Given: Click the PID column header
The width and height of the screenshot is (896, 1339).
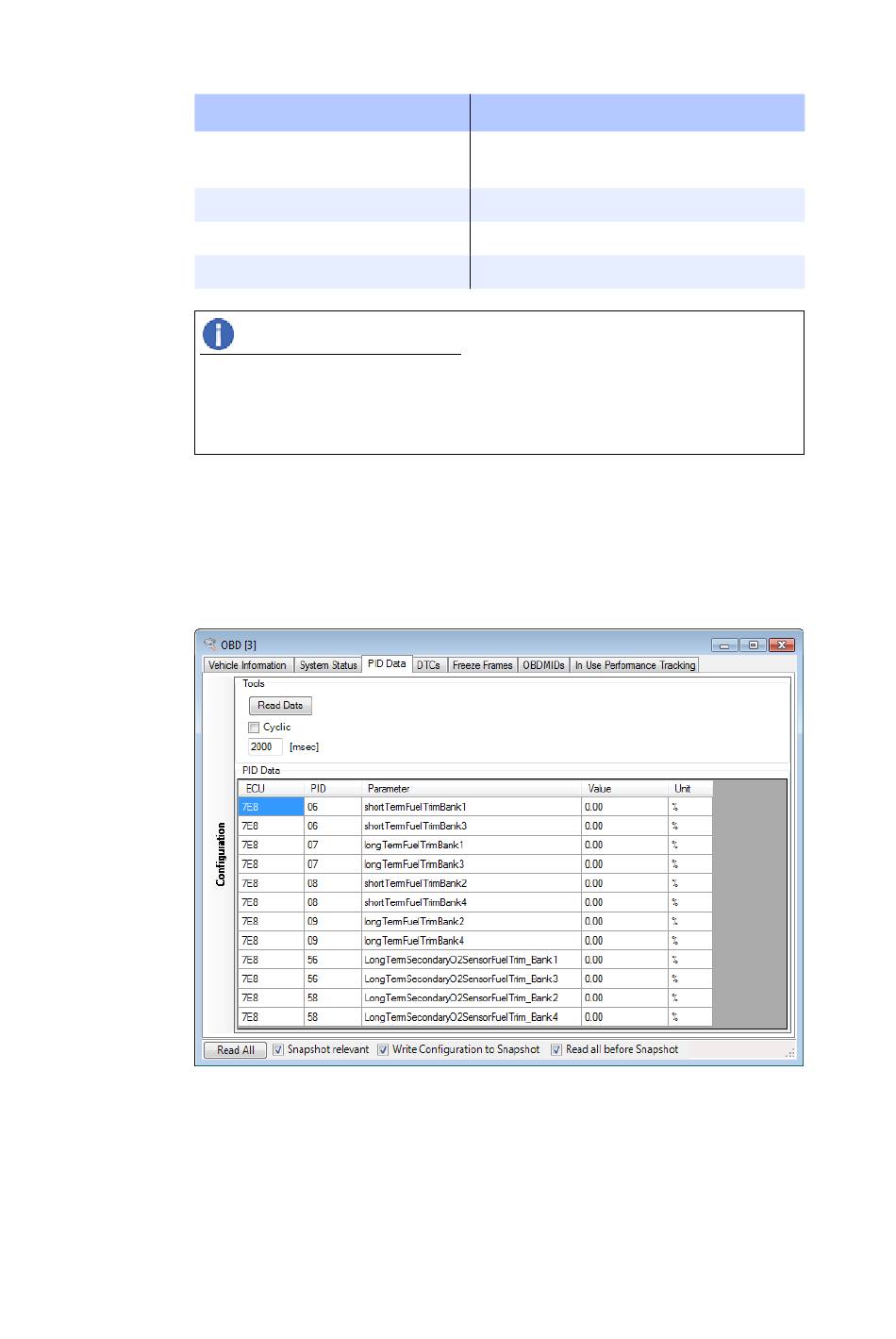Looking at the screenshot, I should tap(332, 789).
